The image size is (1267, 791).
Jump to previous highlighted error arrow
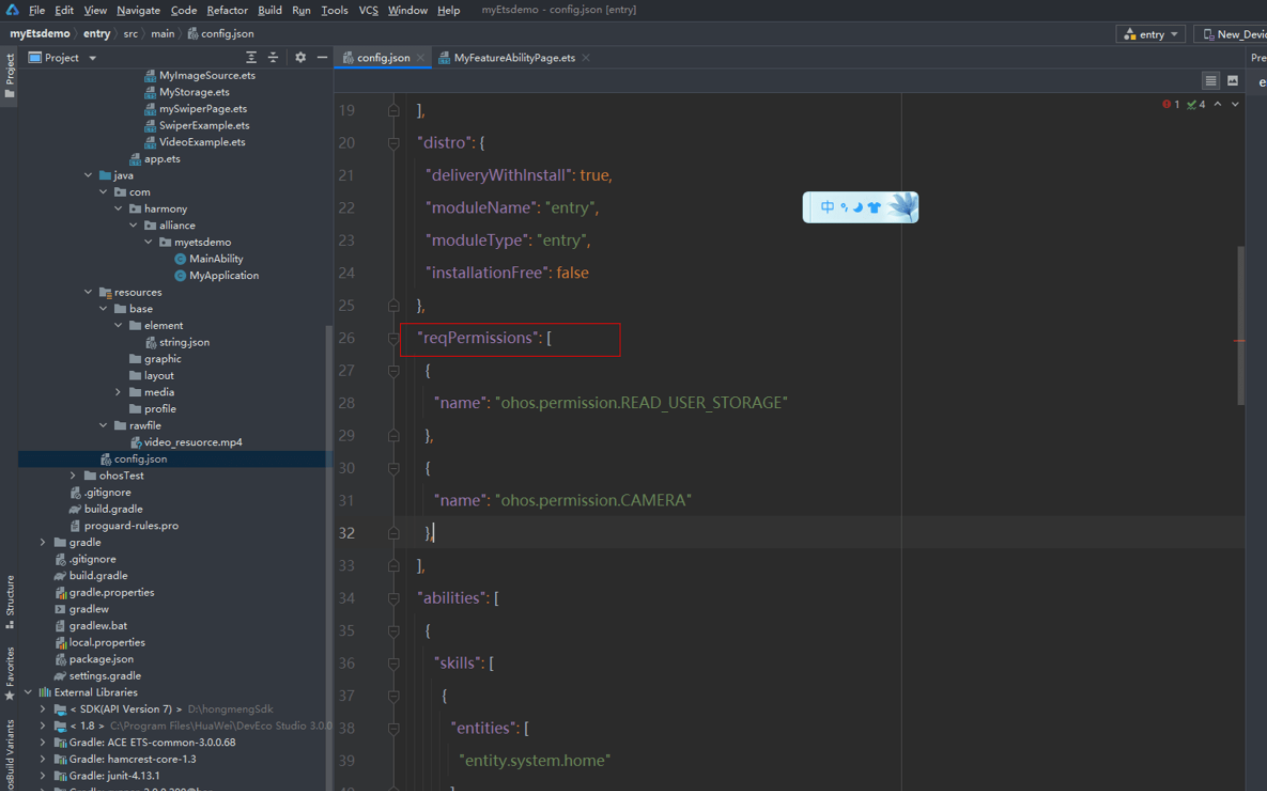(1217, 104)
